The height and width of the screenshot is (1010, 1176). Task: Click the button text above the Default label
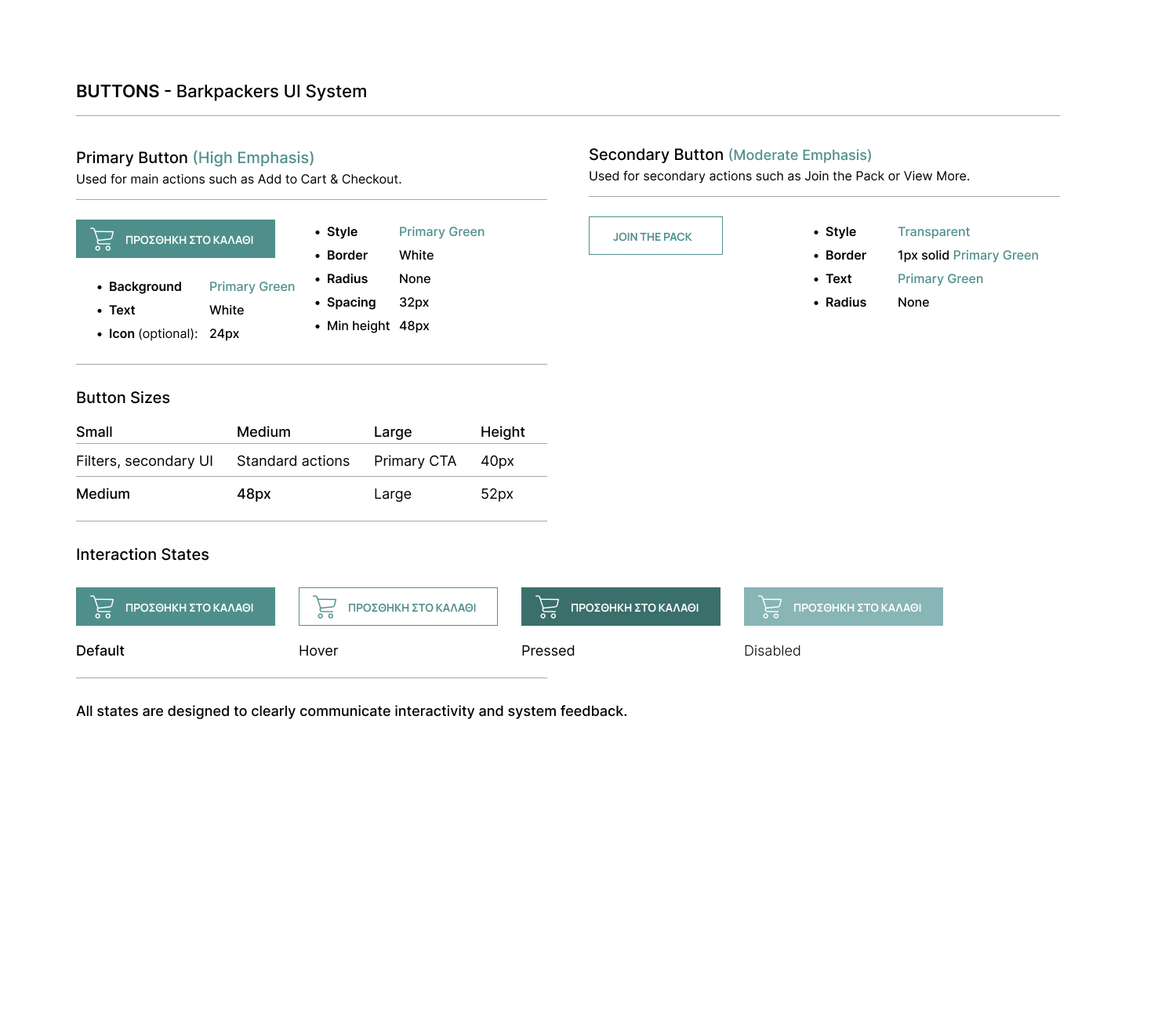coord(189,608)
